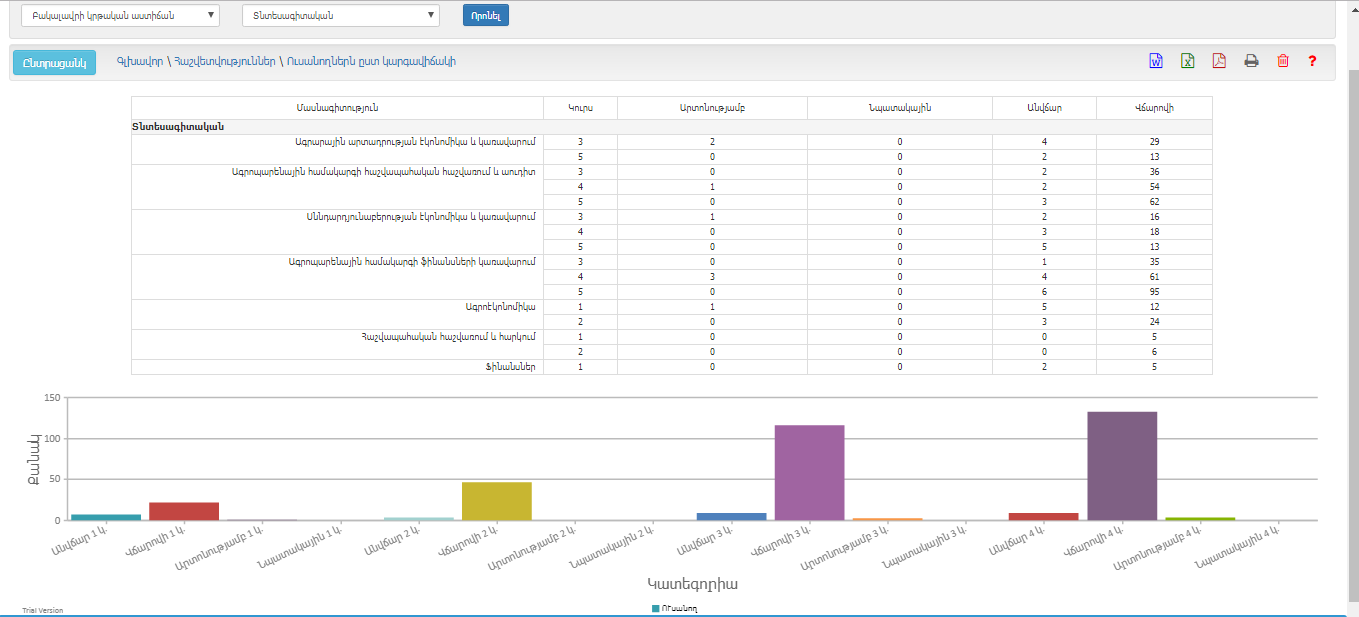
Task: Open the Բակալավրի կրթական աստիճան dropdown
Action: click(x=120, y=15)
